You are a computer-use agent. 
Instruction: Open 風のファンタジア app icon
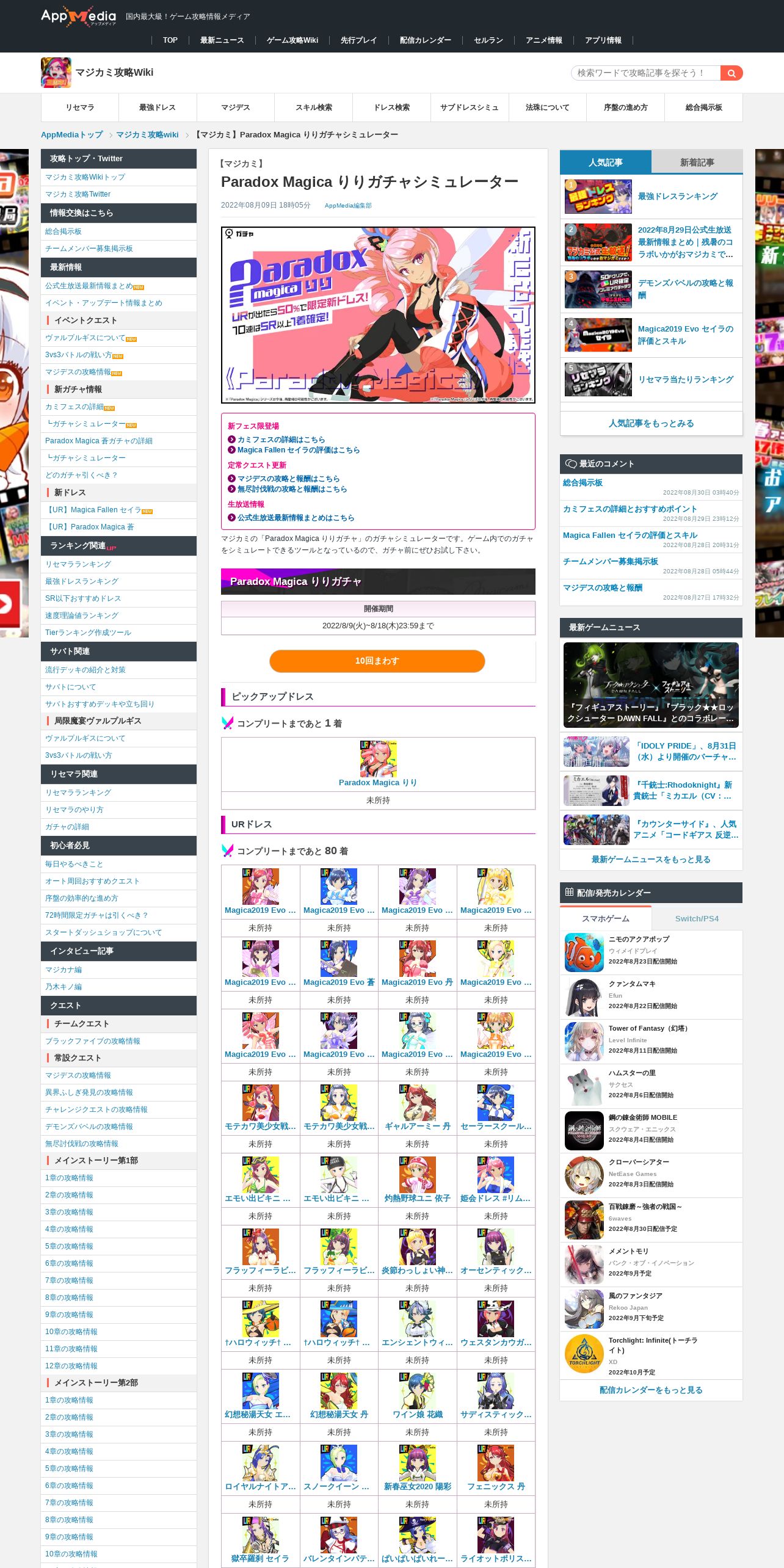click(584, 1308)
